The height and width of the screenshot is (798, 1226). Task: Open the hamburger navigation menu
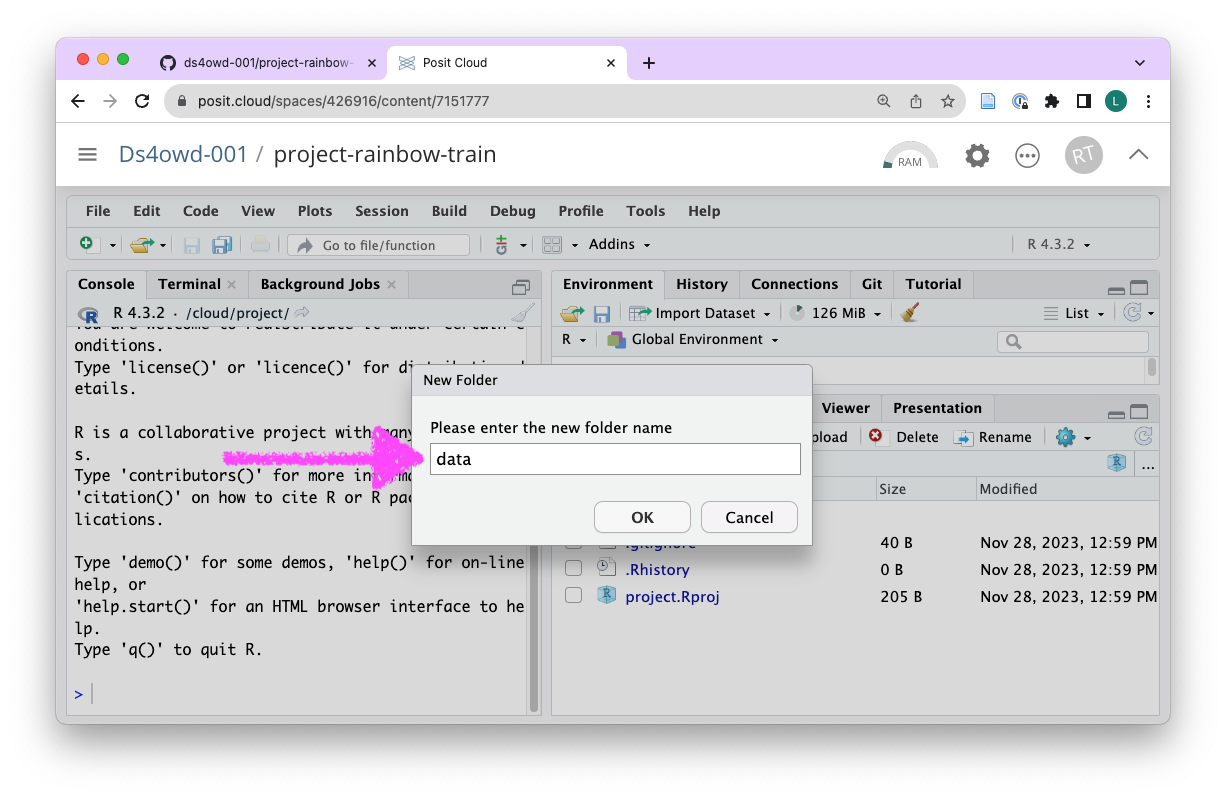(88, 155)
